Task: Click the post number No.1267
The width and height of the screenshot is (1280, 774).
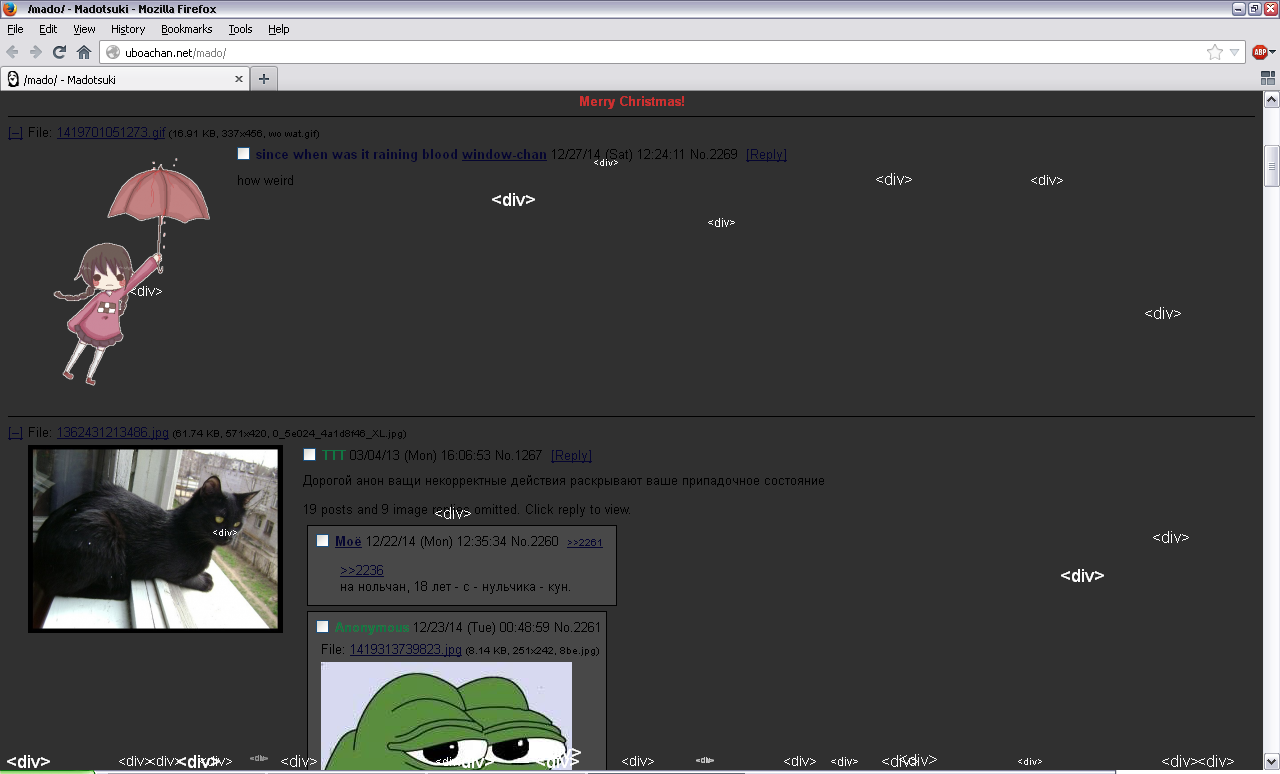Action: [x=518, y=456]
